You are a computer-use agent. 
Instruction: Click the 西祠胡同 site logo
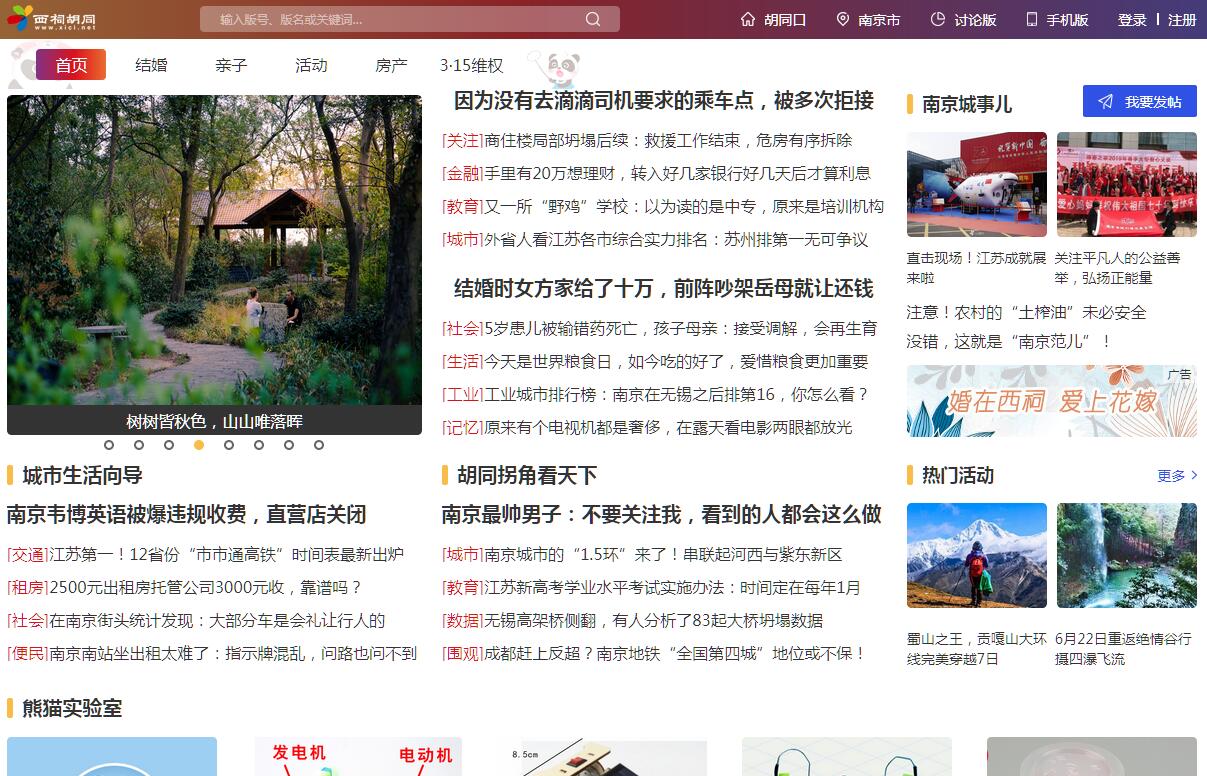tap(52, 18)
